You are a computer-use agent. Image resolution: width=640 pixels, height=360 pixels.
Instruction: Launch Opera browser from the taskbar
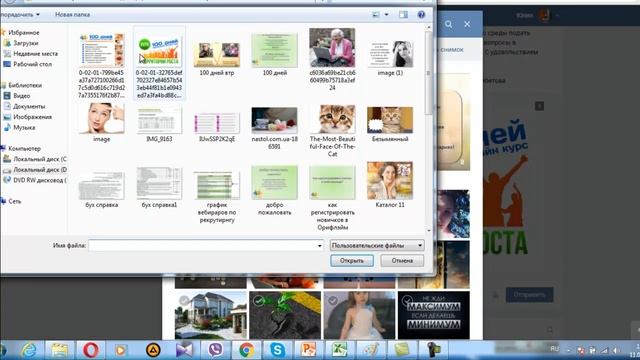click(x=91, y=350)
